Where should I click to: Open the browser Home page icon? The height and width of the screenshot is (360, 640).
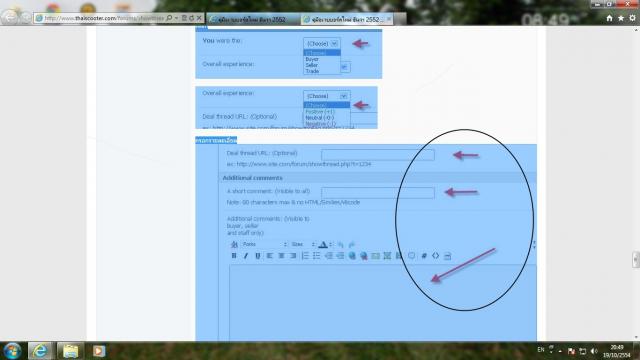609,18
